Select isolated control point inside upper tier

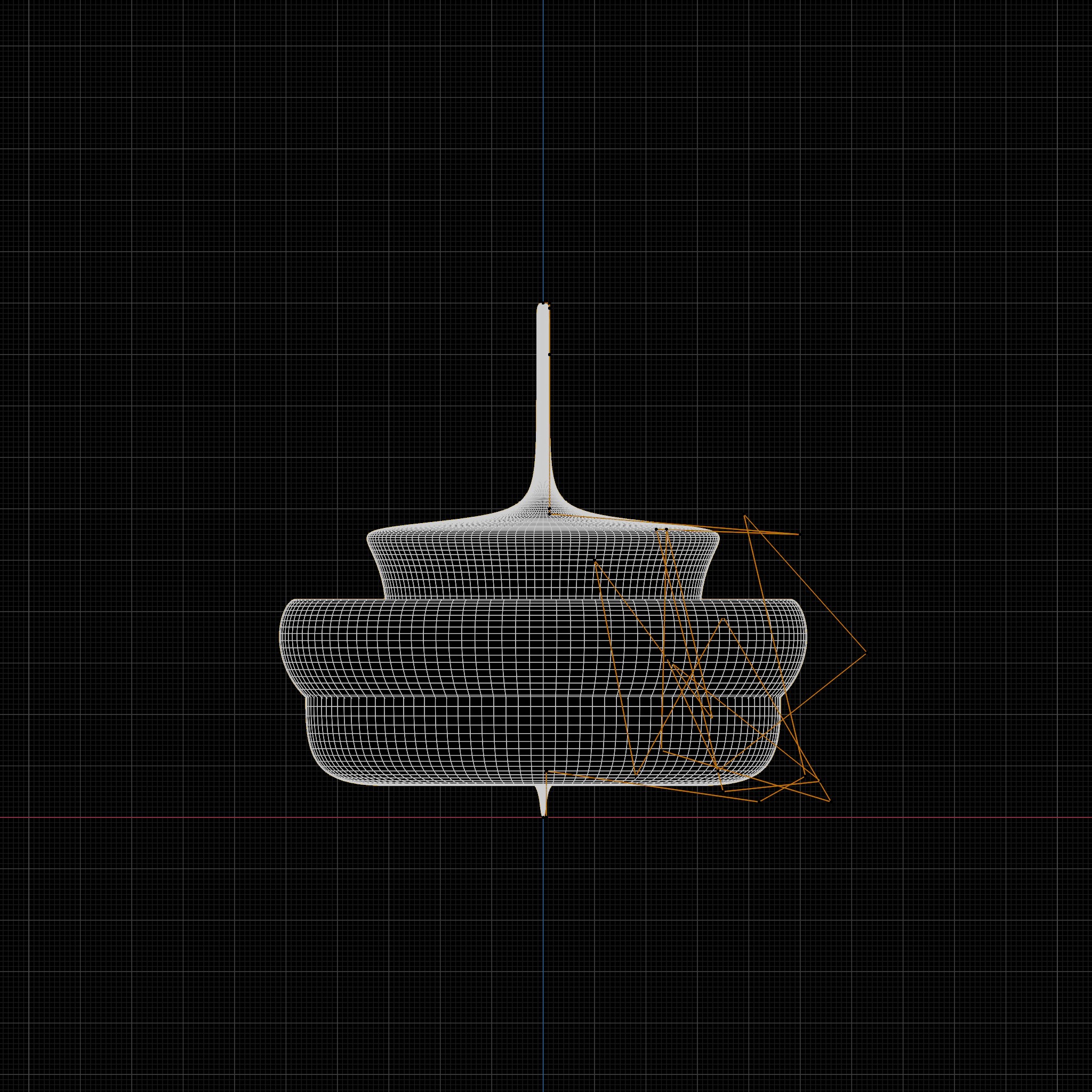595,560
